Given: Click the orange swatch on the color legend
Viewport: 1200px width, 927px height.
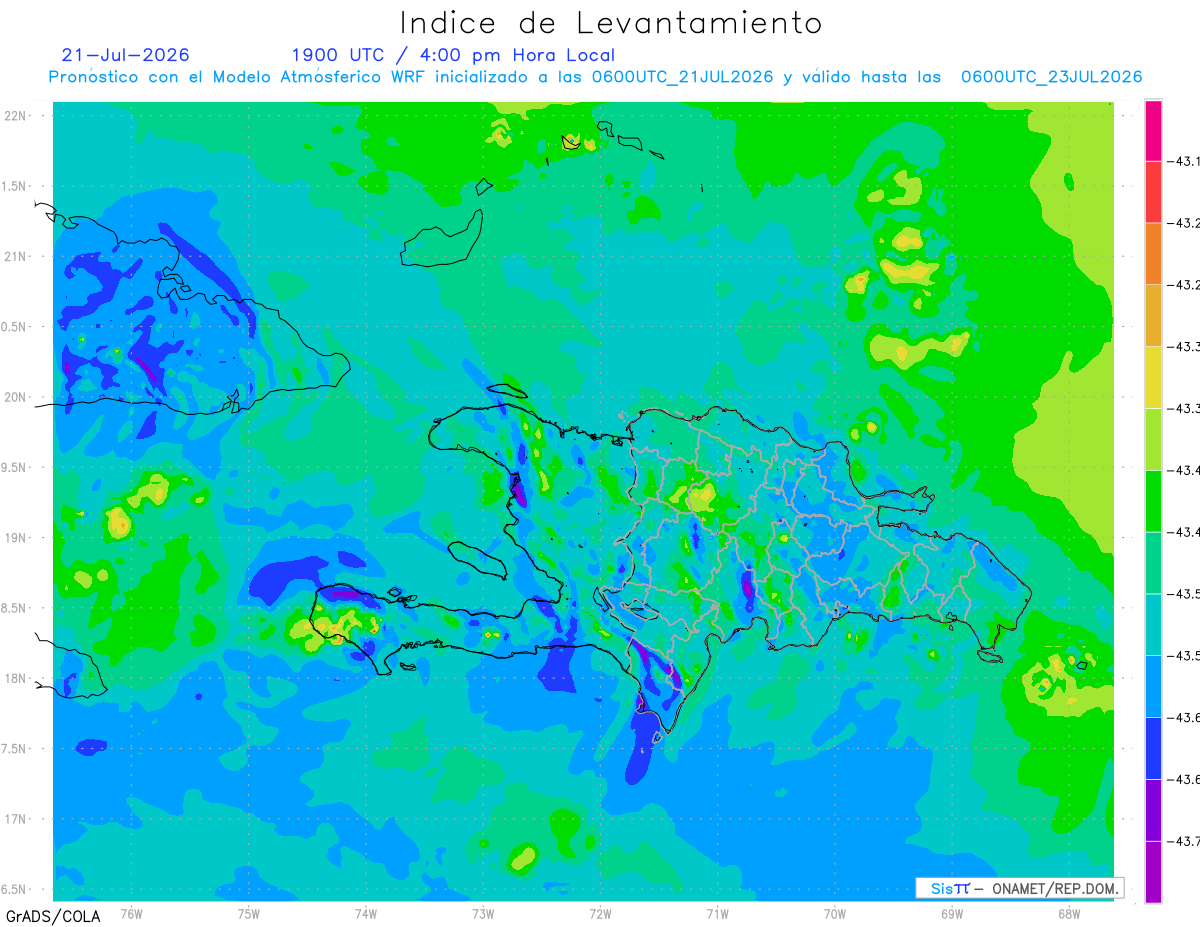Looking at the screenshot, I should coord(1153,253).
